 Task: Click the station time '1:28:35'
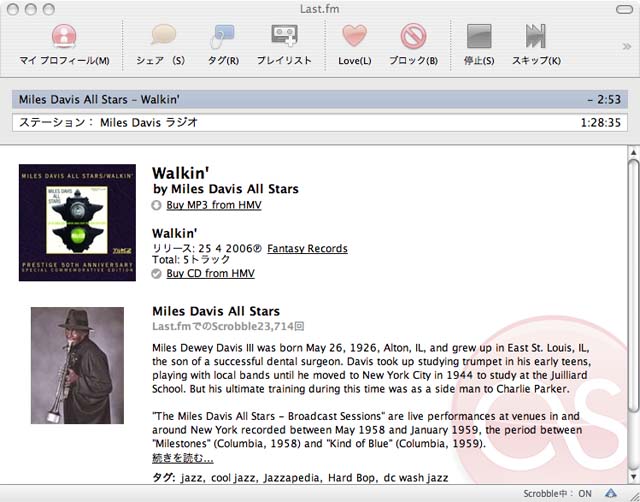point(601,123)
